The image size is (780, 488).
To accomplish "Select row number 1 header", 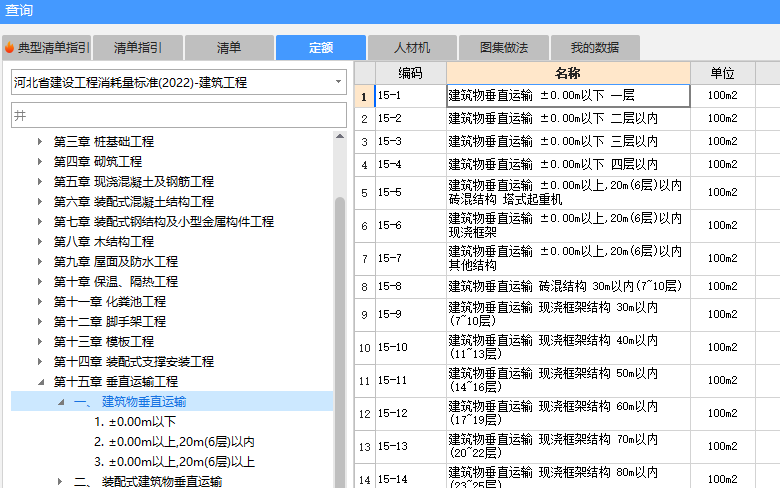I will [365, 96].
